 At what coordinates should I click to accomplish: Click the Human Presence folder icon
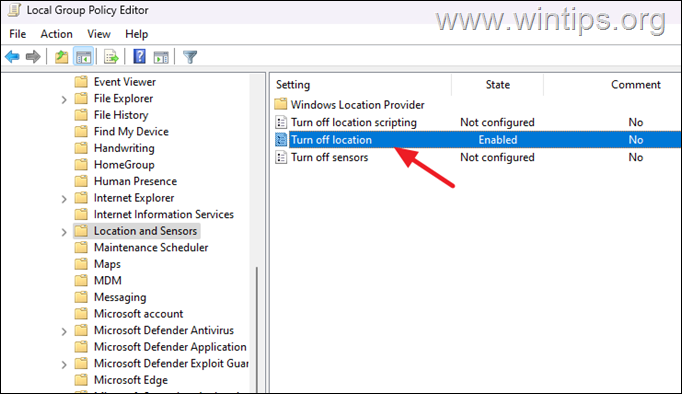tap(81, 181)
